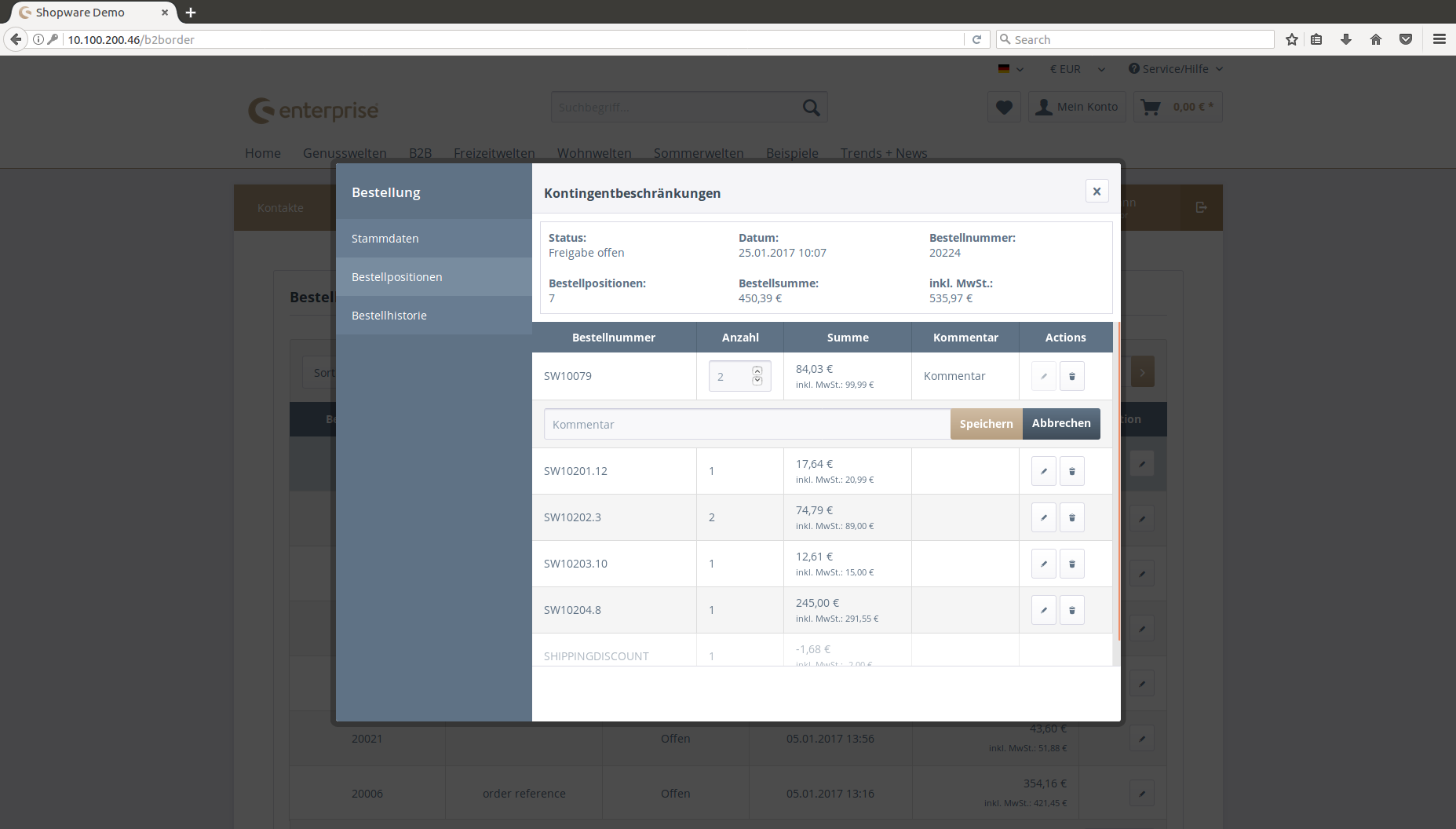Bookmark this page with star icon
This screenshot has width=1456, height=829.
click(x=1291, y=39)
